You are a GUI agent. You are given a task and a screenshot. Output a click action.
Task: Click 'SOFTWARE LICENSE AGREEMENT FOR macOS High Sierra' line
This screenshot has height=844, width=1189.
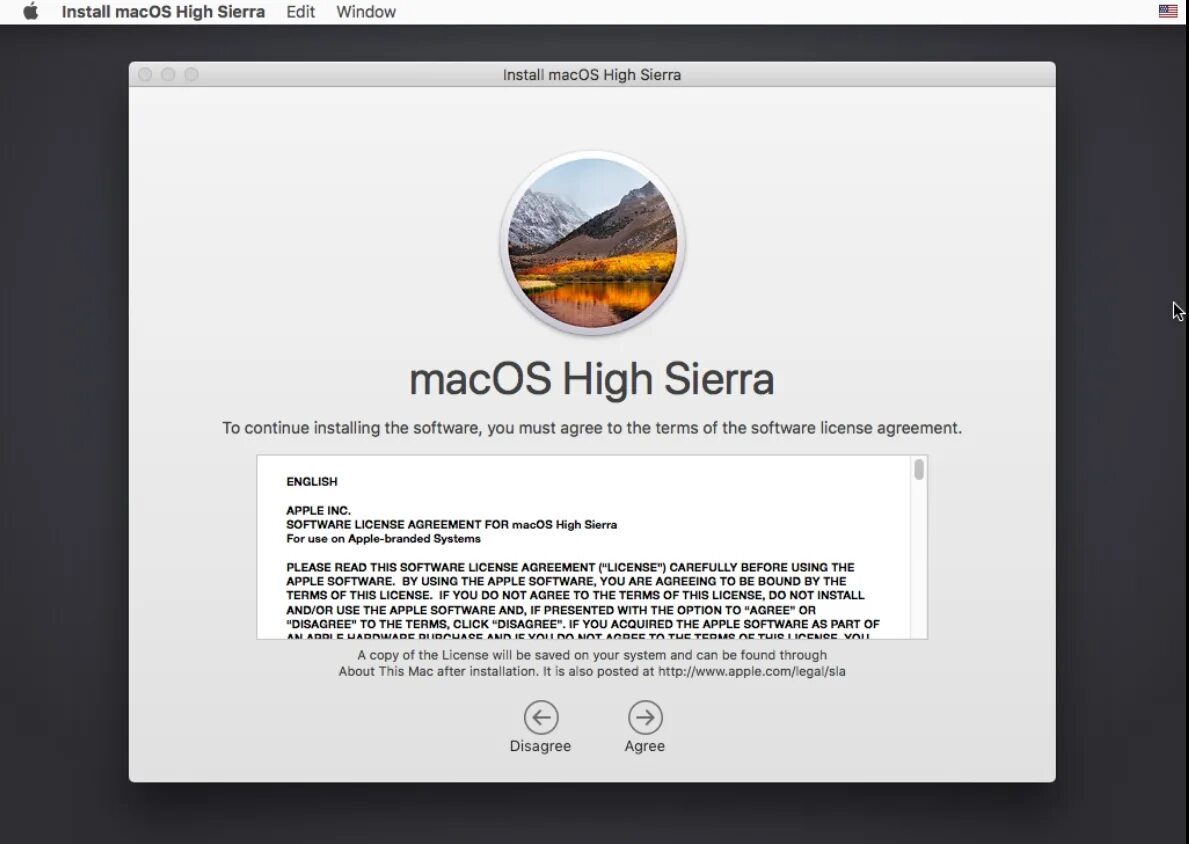[x=451, y=525]
